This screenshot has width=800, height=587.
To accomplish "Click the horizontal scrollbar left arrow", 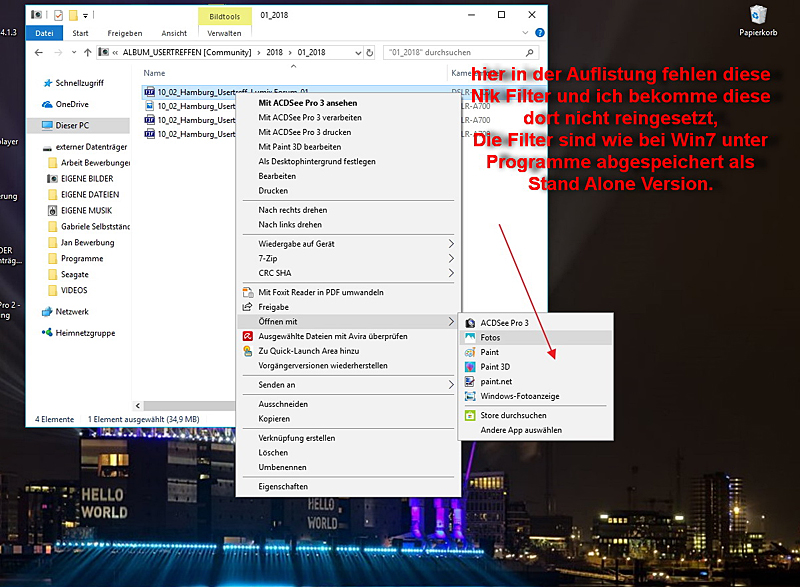I will point(138,406).
